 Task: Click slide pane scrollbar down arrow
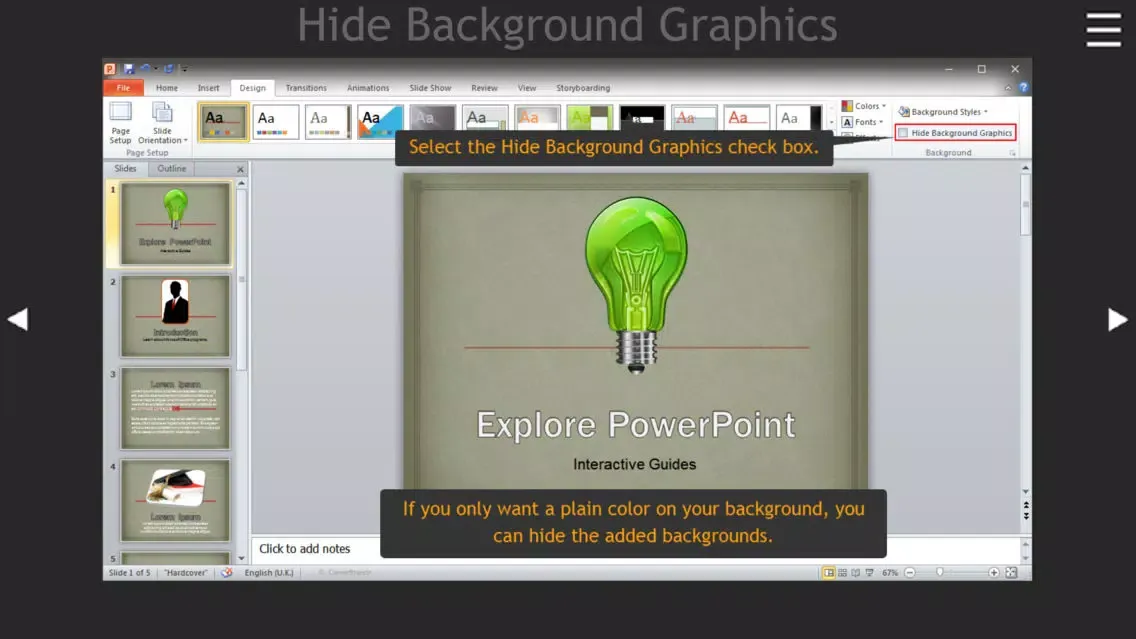click(1026, 492)
